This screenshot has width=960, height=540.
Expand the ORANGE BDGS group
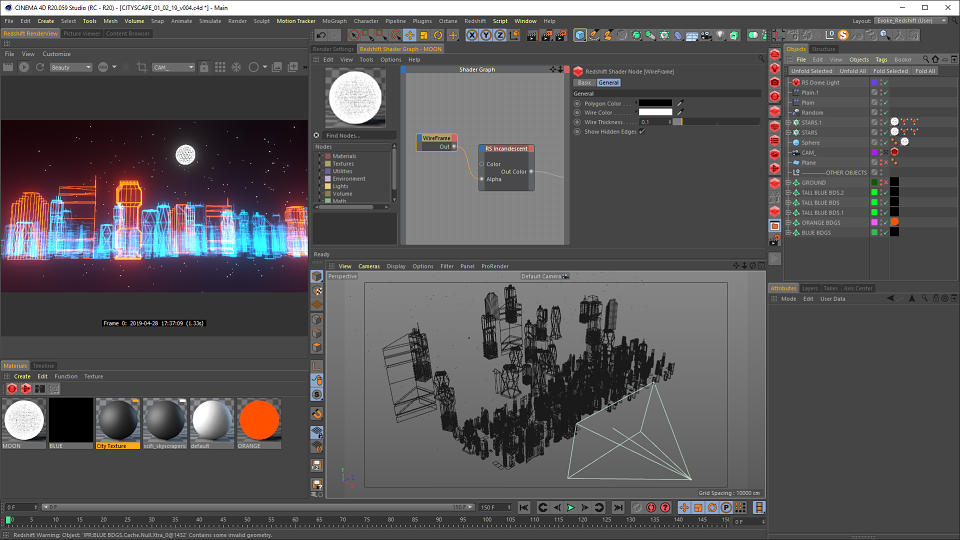[x=789, y=223]
